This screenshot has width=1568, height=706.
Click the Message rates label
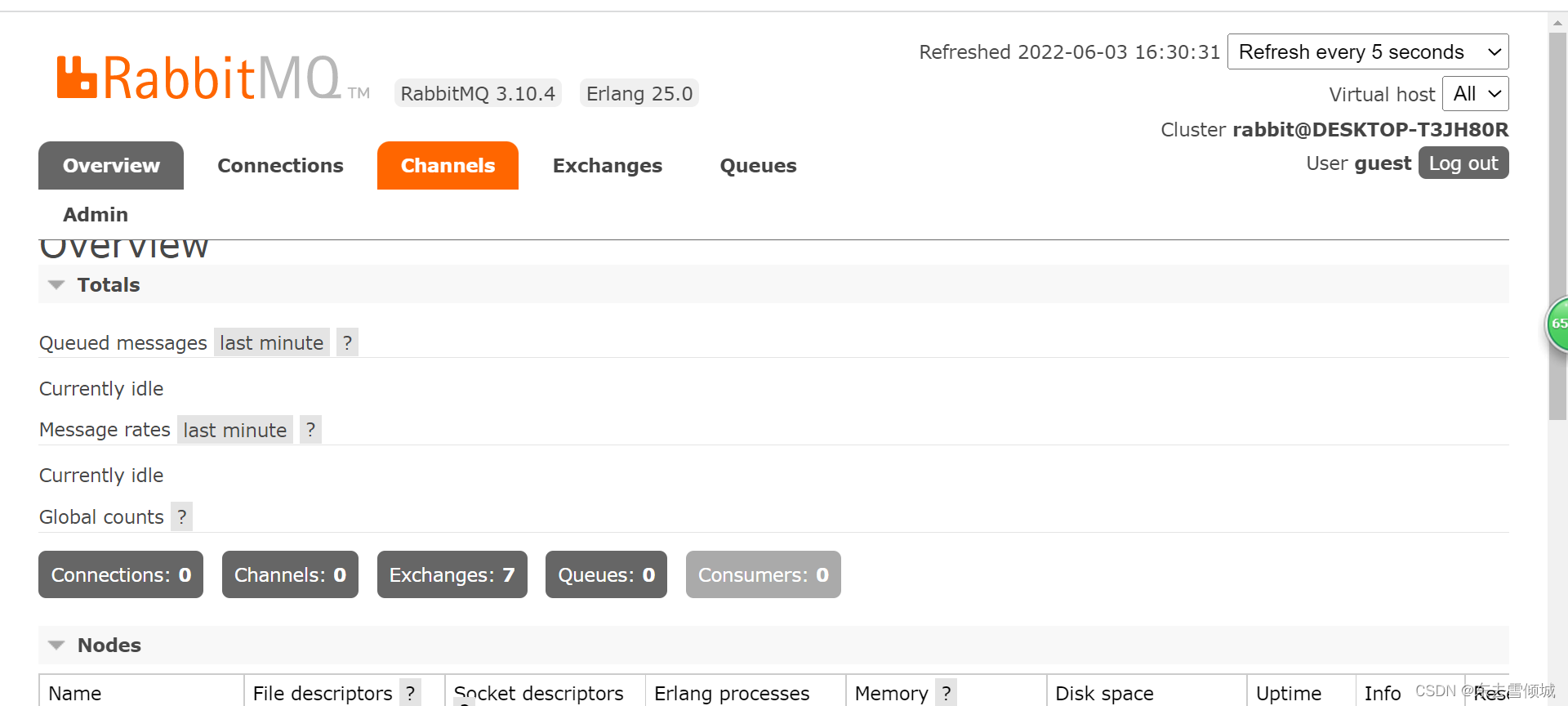point(105,430)
